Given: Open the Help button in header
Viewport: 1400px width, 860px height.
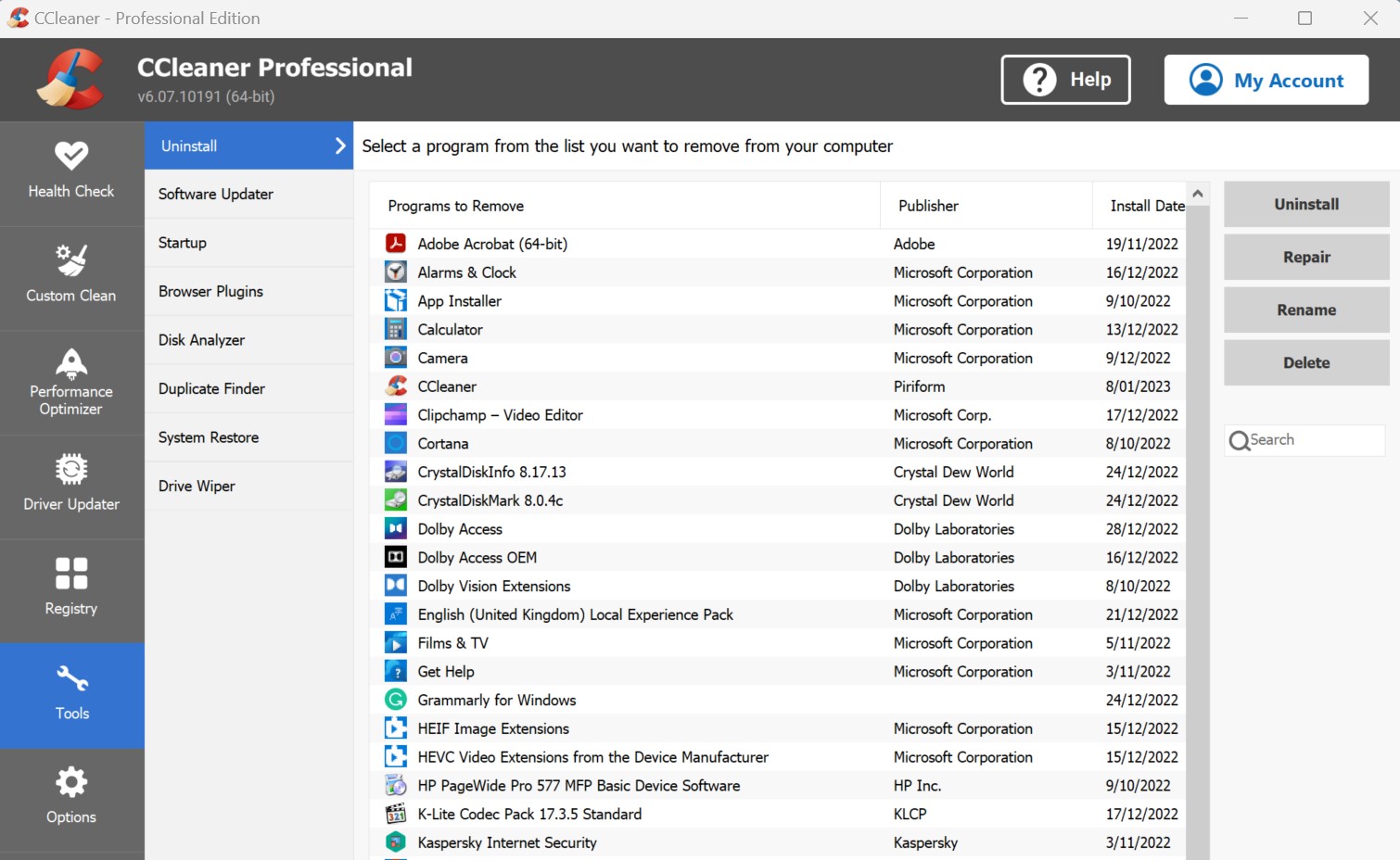Looking at the screenshot, I should coord(1065,81).
